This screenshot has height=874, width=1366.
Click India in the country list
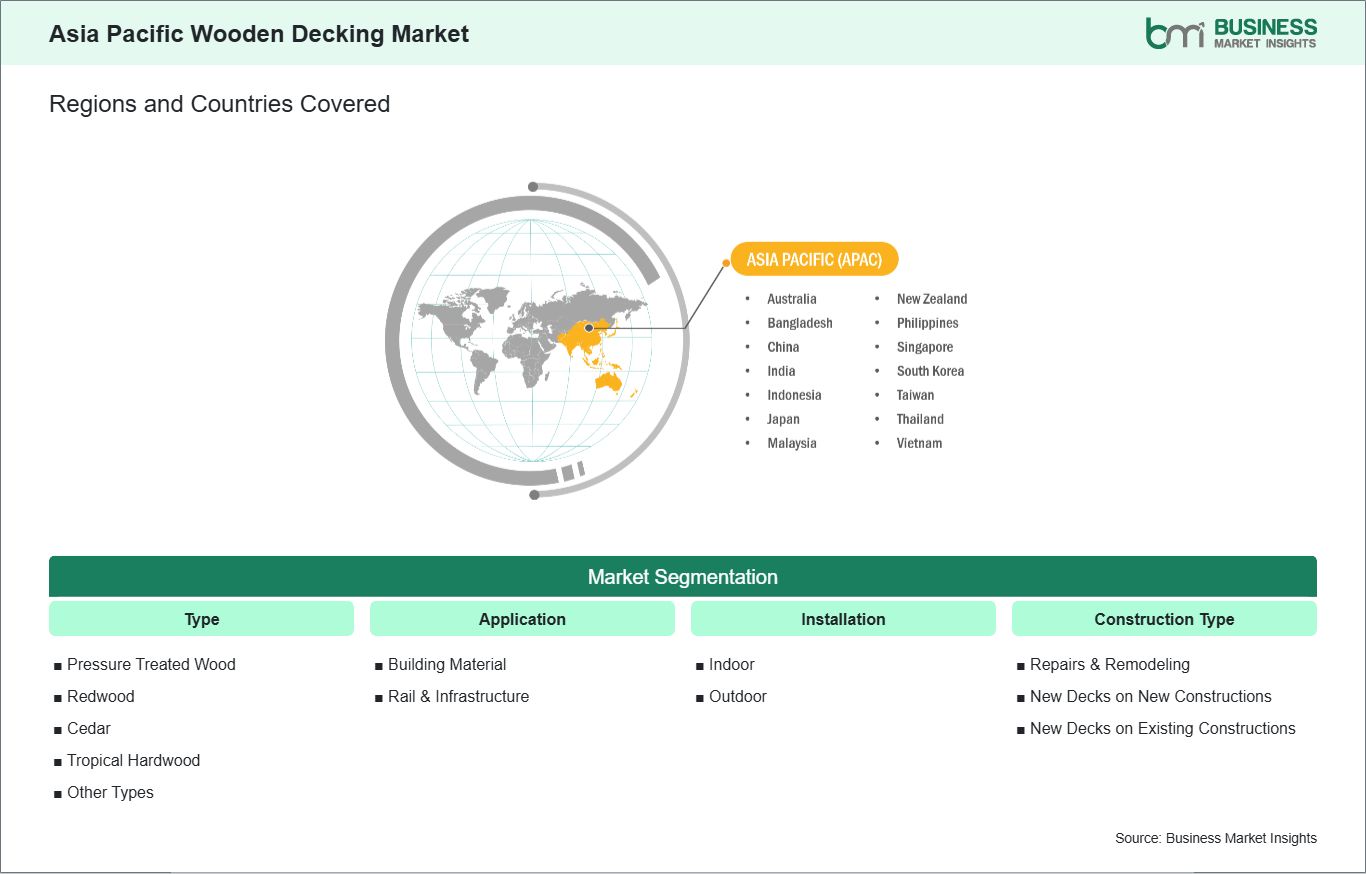click(781, 371)
